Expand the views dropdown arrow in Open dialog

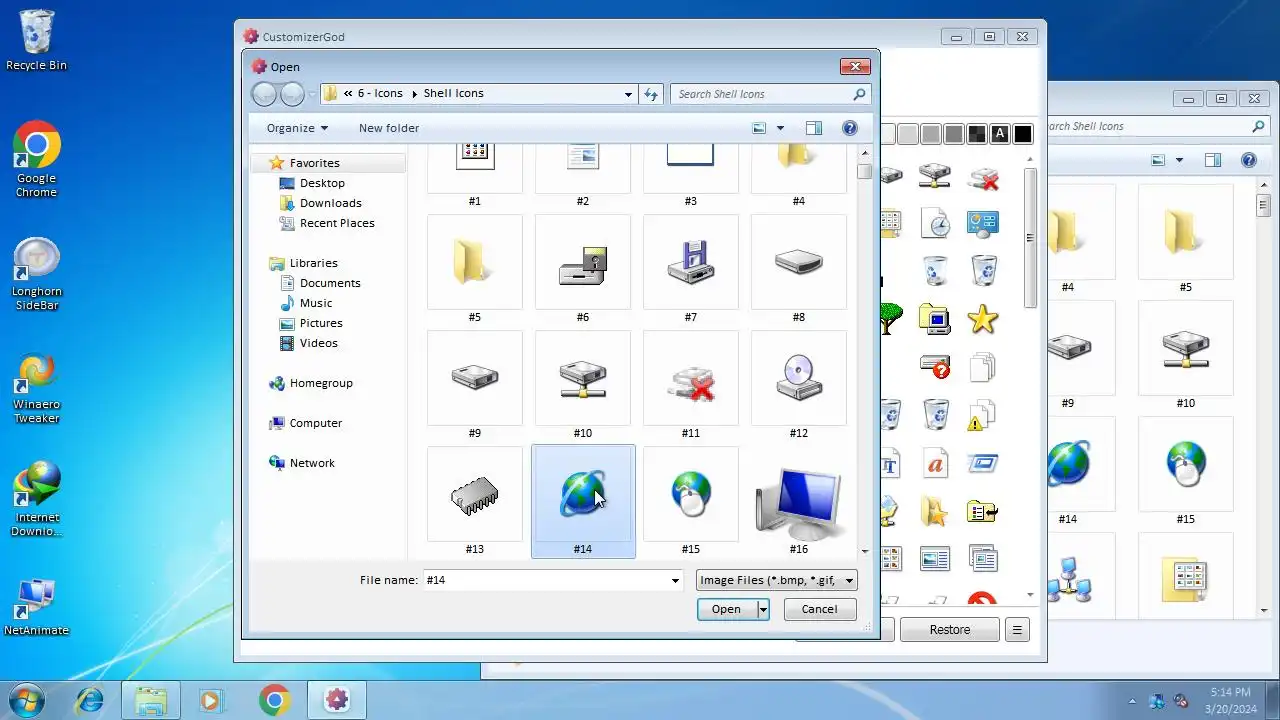[781, 128]
